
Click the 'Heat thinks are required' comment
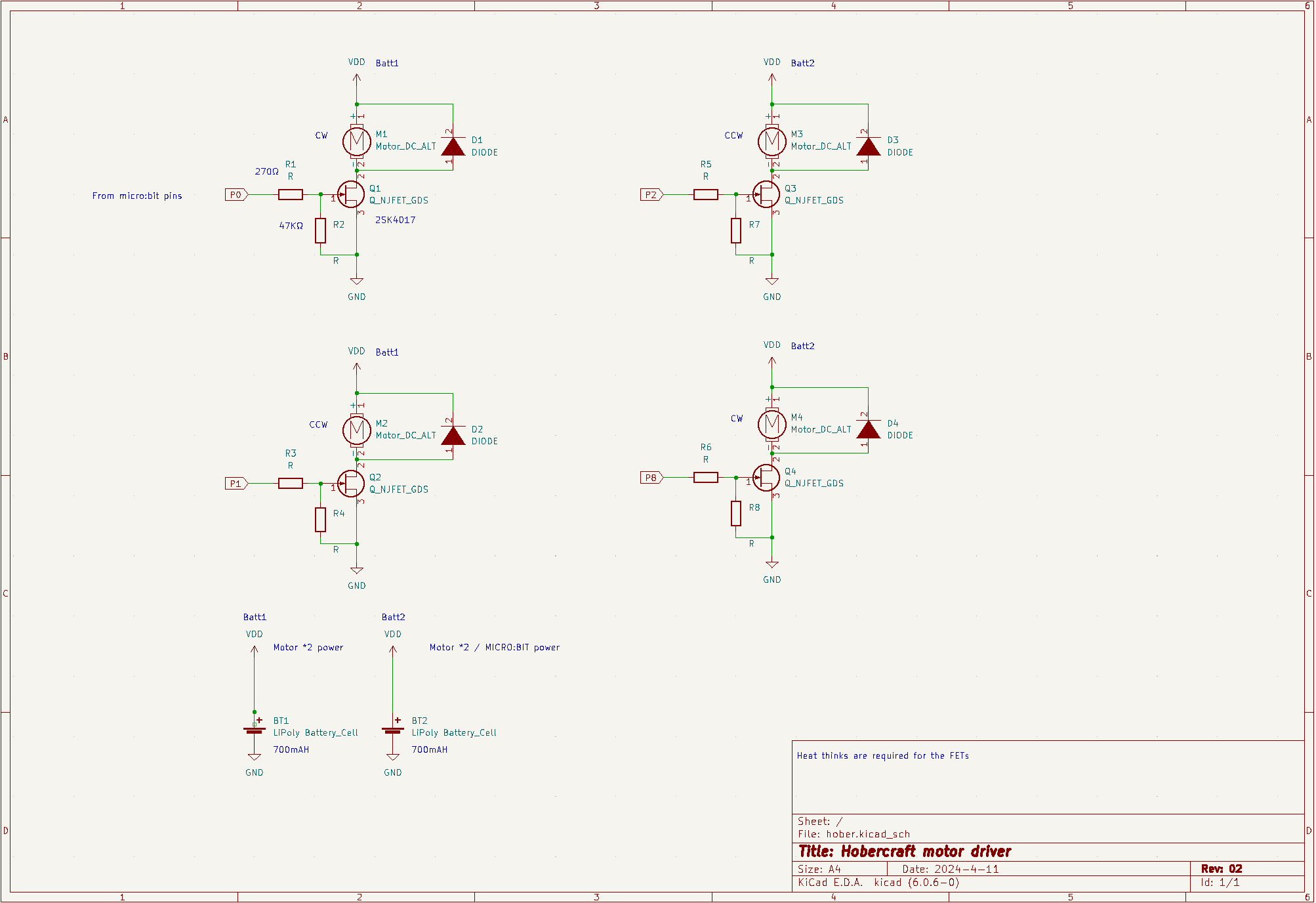pos(882,755)
